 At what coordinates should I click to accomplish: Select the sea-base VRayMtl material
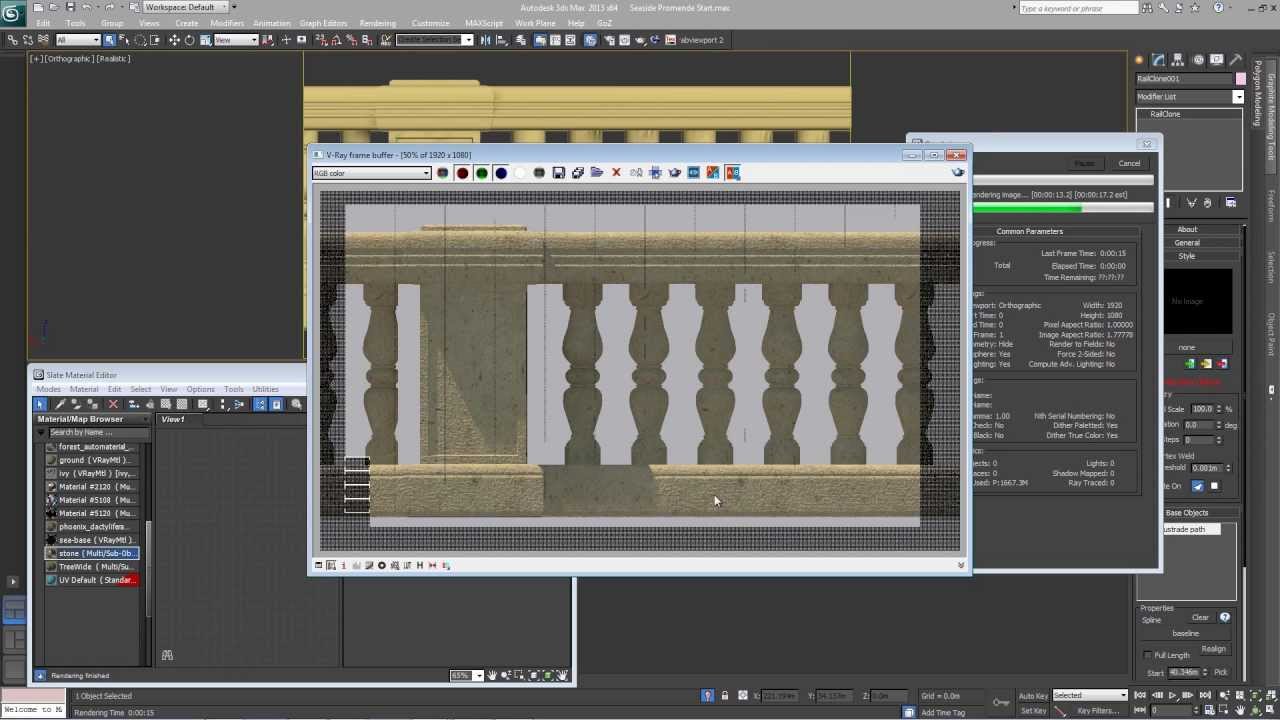tap(92, 540)
